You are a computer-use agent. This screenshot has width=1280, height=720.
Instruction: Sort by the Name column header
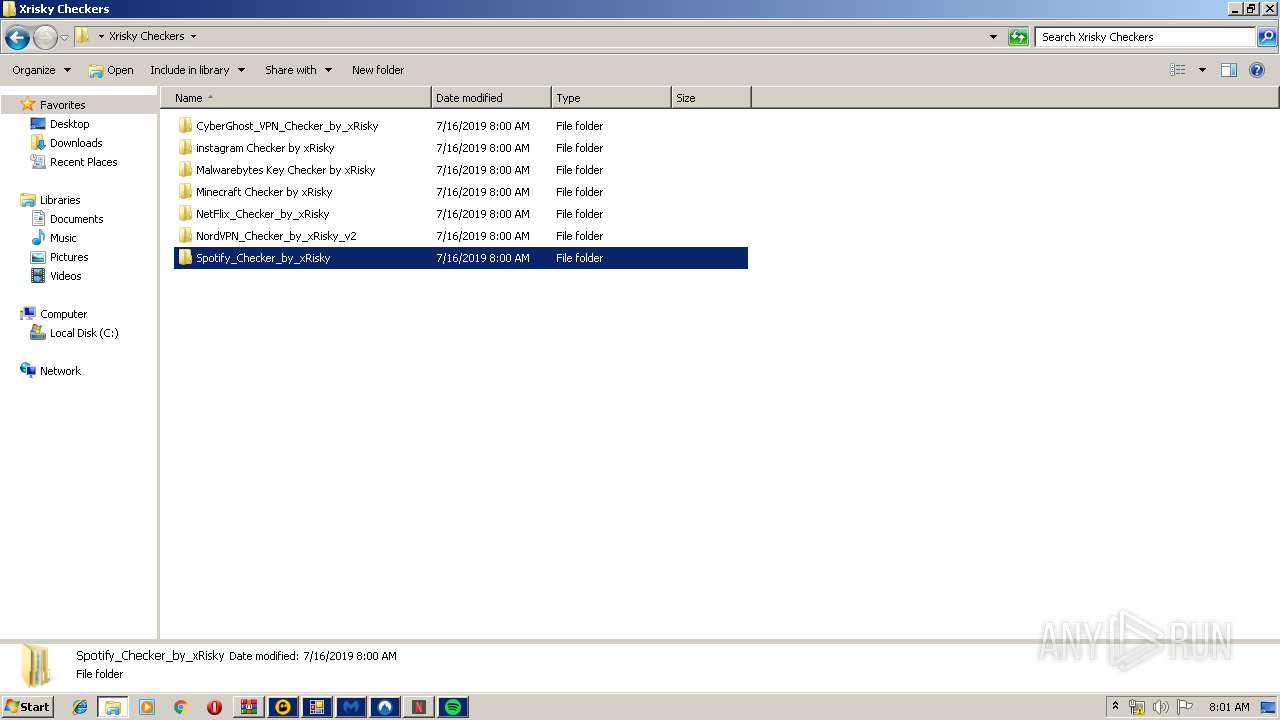point(296,98)
